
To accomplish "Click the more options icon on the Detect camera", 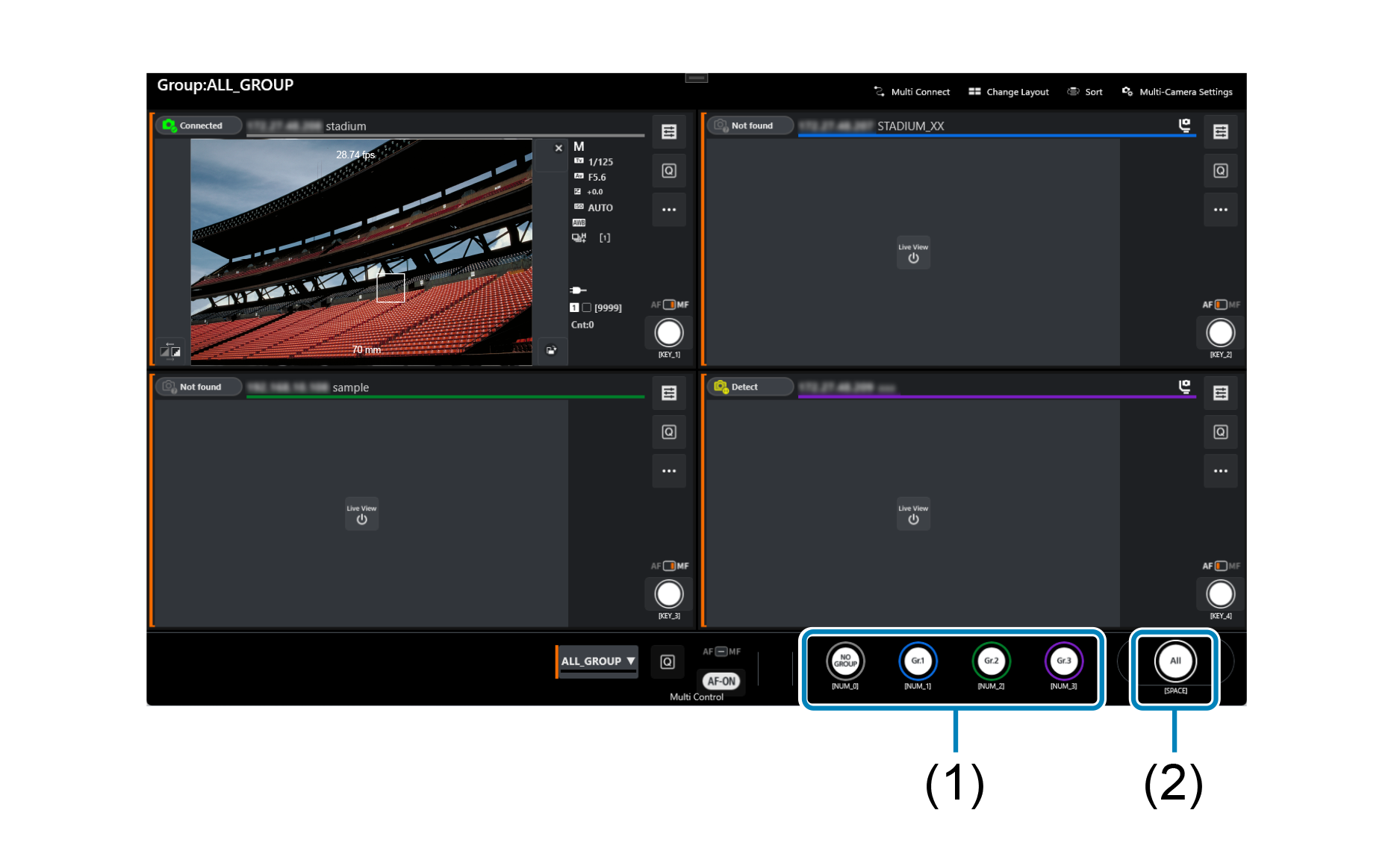I will (x=1220, y=470).
